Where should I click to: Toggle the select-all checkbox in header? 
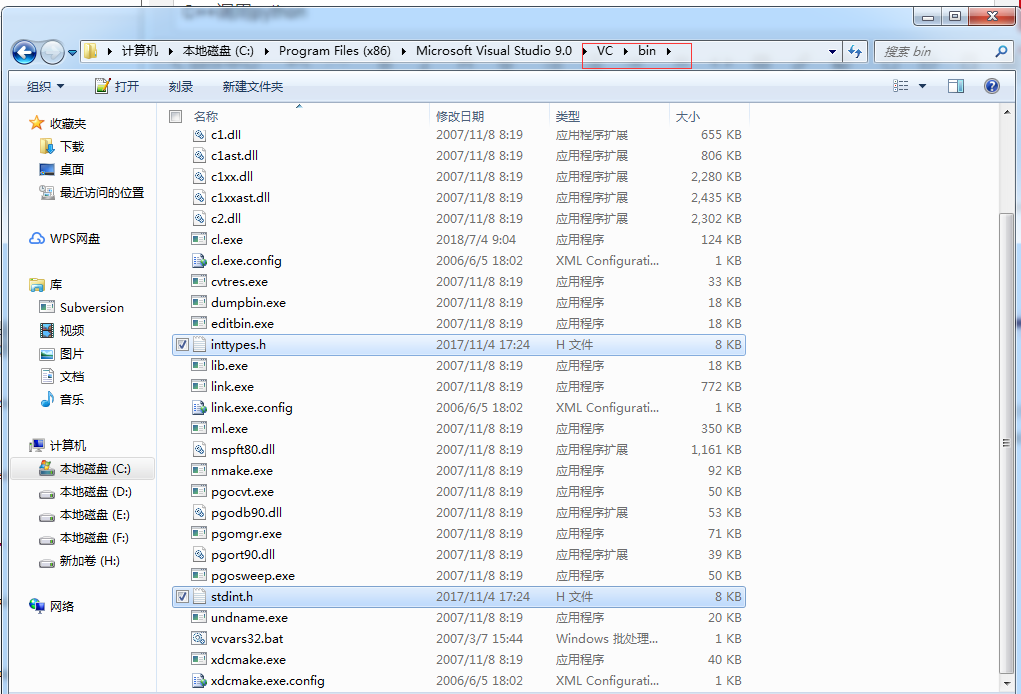tap(175, 117)
